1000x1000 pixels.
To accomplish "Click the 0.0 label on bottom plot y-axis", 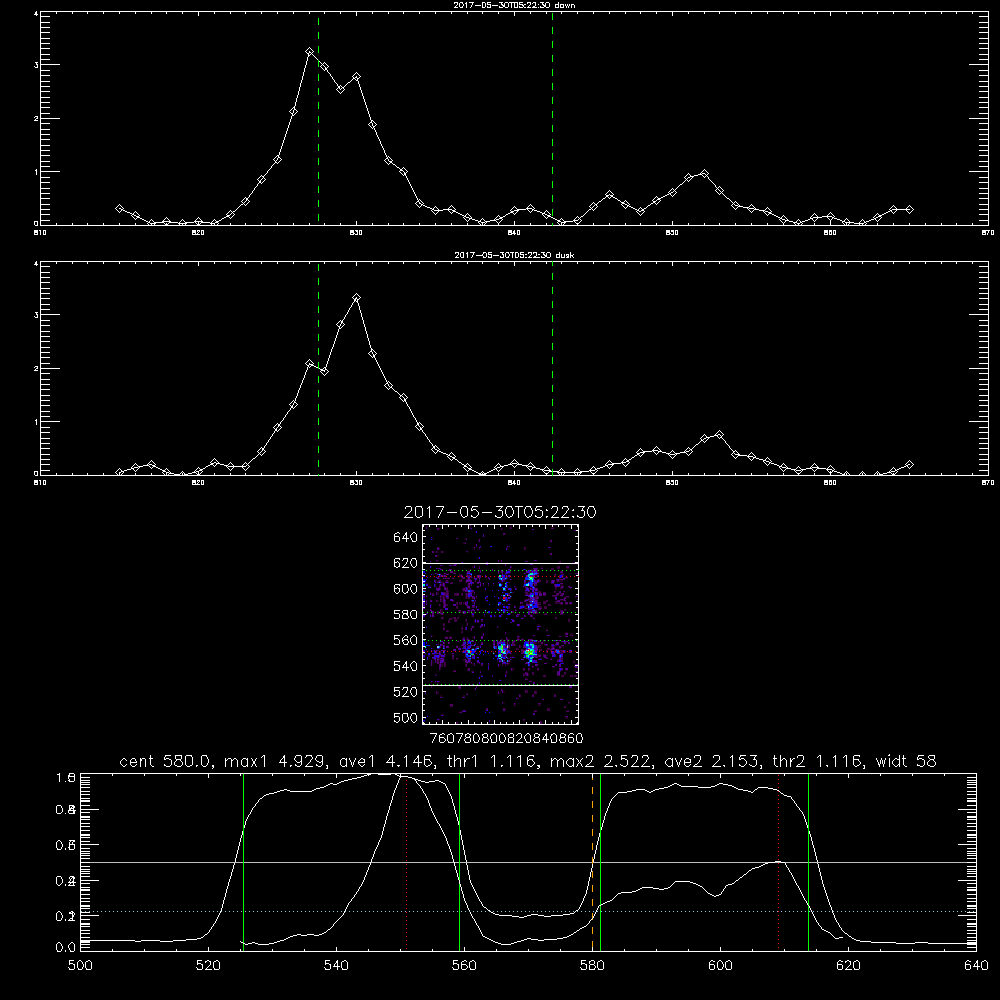I will (x=65, y=947).
